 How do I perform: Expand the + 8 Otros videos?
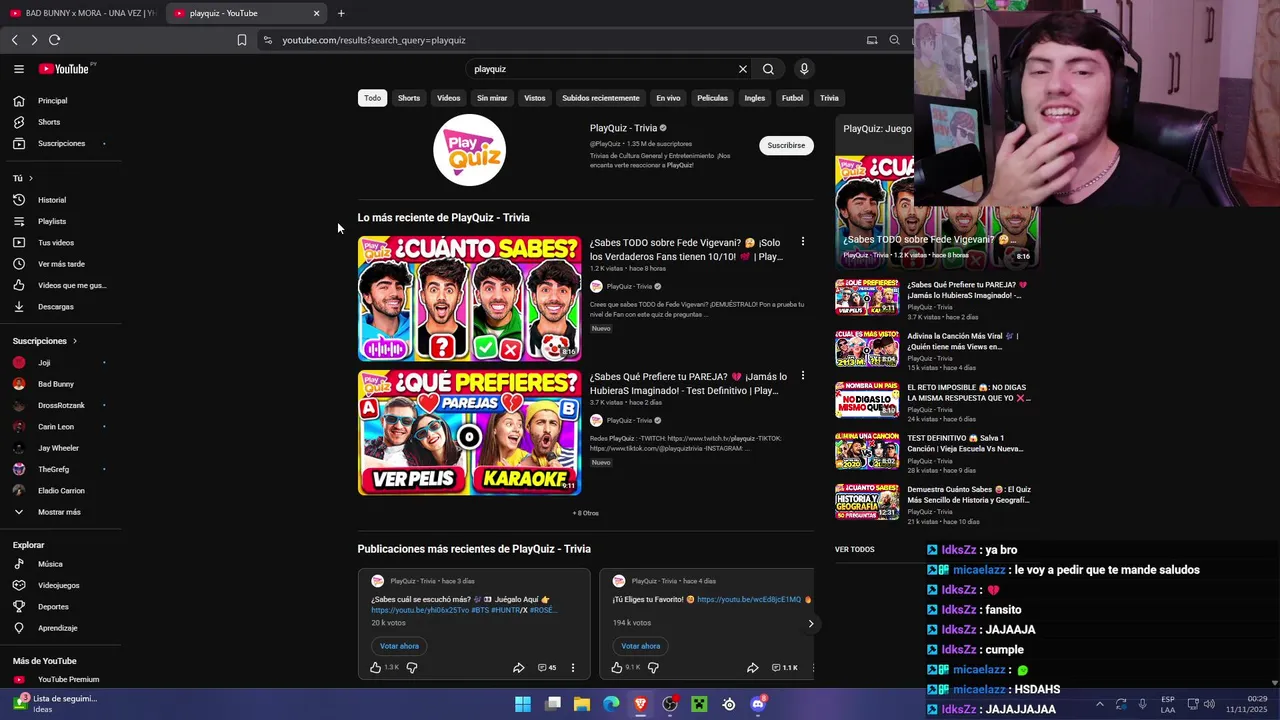585,513
